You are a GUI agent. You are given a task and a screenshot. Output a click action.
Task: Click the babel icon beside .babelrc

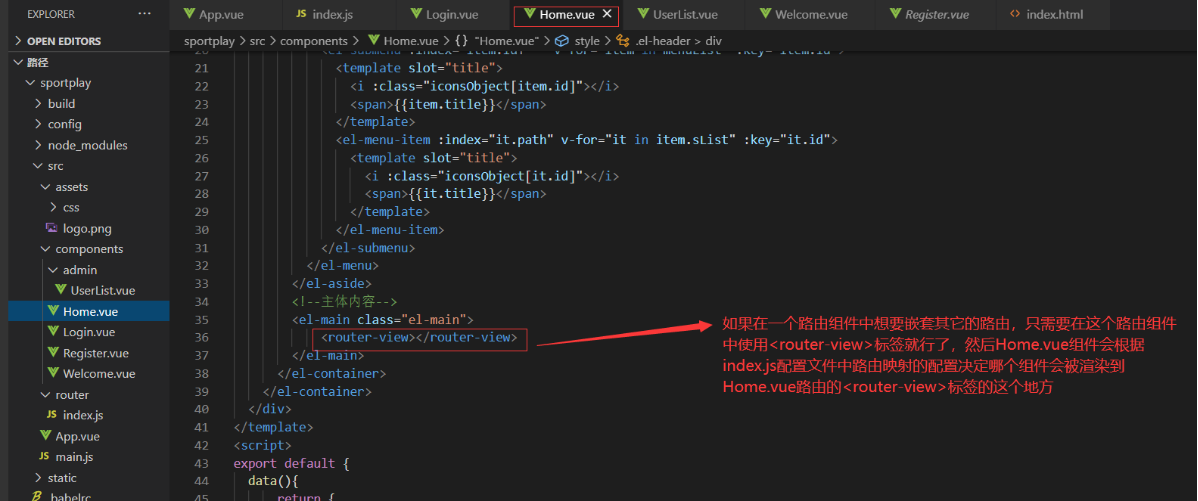coord(35,496)
